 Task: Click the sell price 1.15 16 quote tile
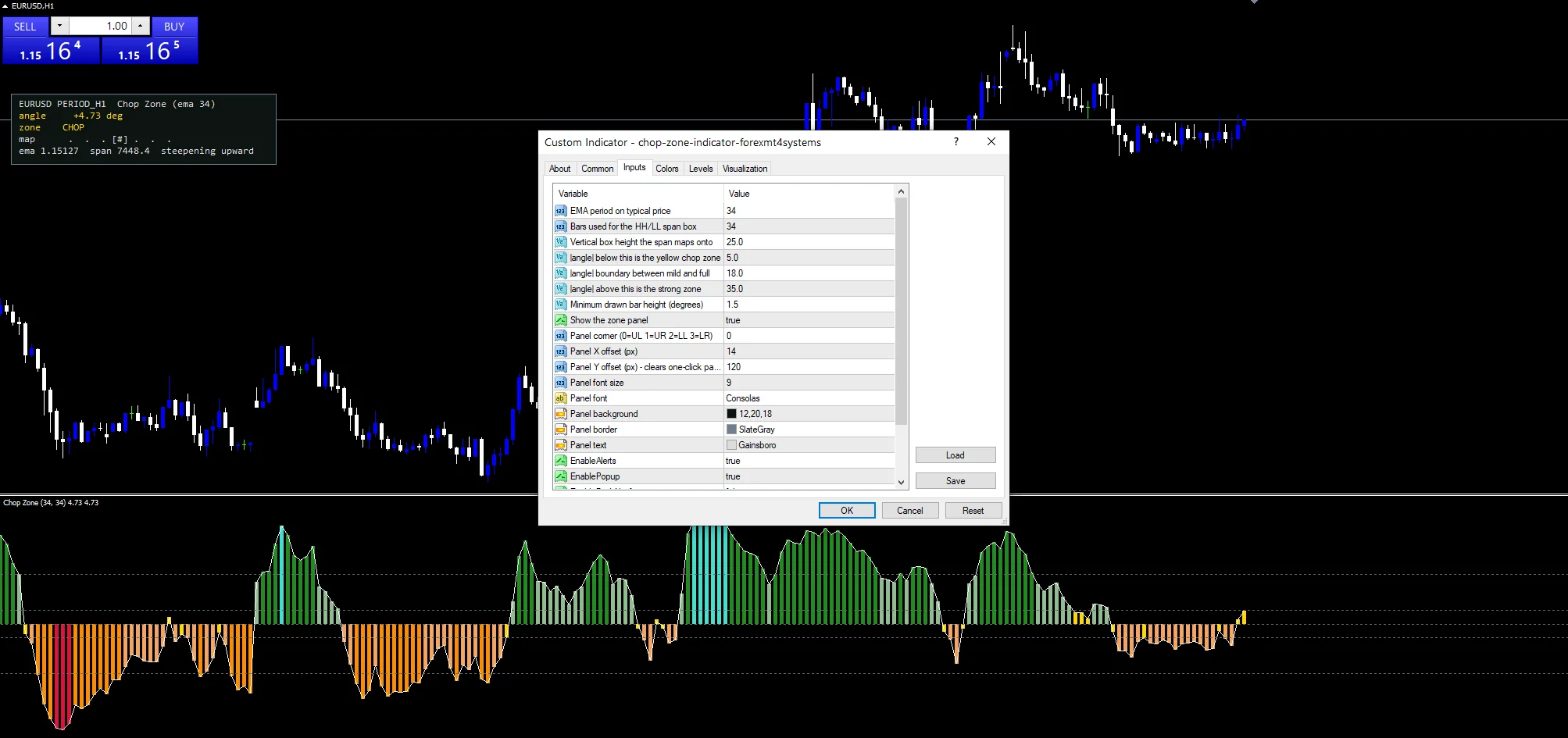point(51,51)
